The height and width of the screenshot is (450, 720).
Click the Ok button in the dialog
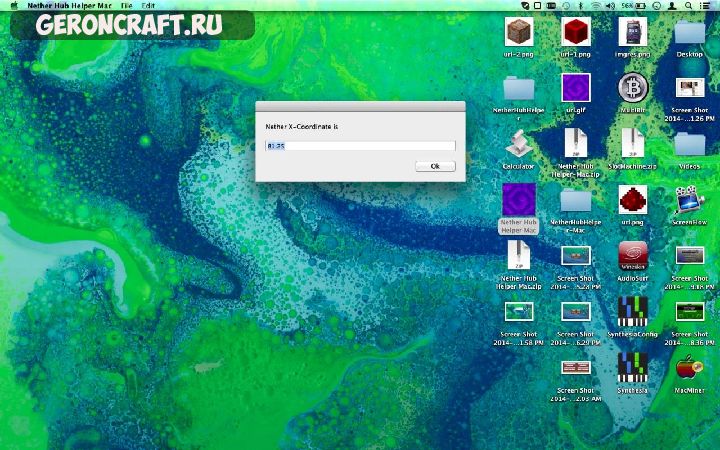coord(435,166)
